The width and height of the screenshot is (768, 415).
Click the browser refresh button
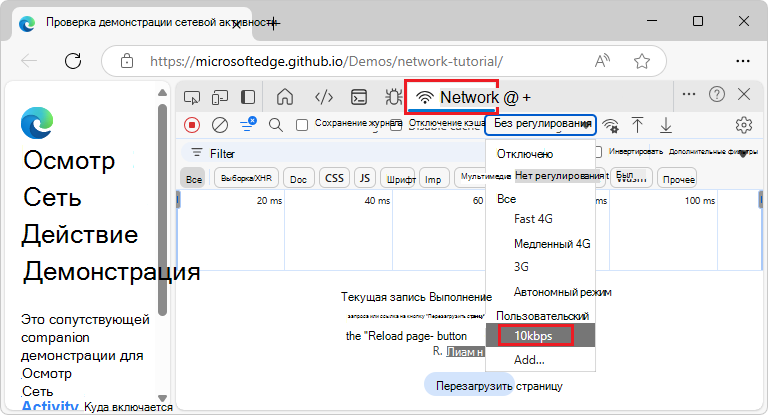[73, 61]
